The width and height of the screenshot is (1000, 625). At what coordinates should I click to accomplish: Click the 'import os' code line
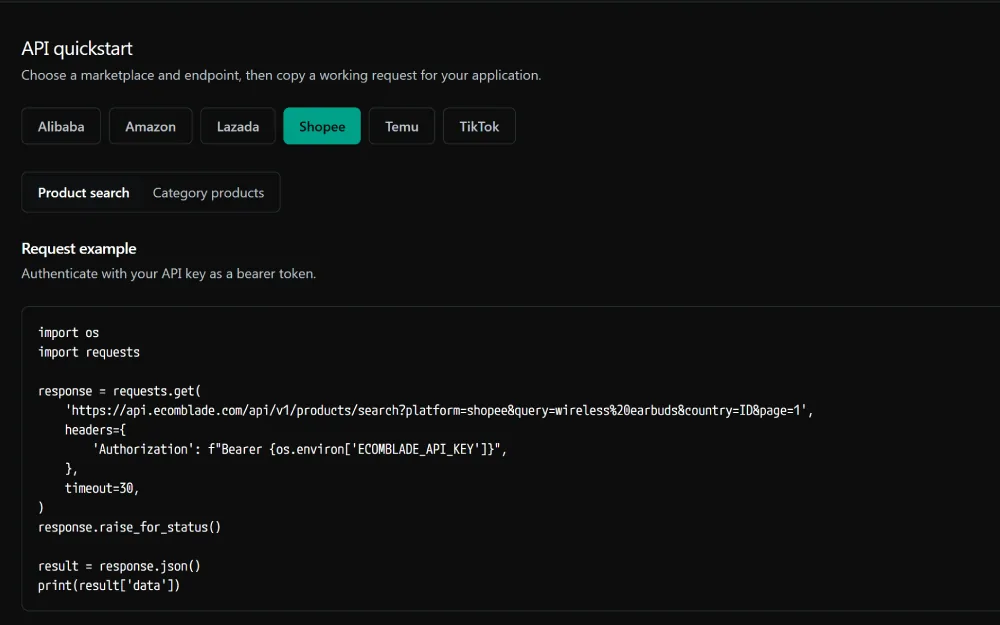coord(68,332)
